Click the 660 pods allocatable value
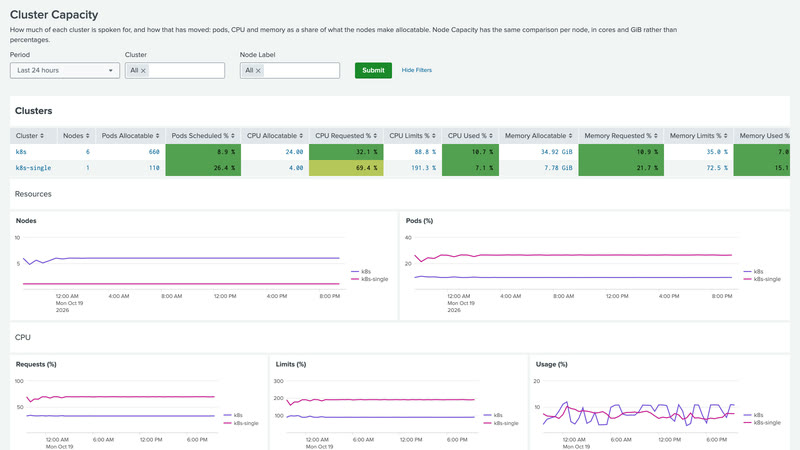This screenshot has height=450, width=800. [x=154, y=152]
